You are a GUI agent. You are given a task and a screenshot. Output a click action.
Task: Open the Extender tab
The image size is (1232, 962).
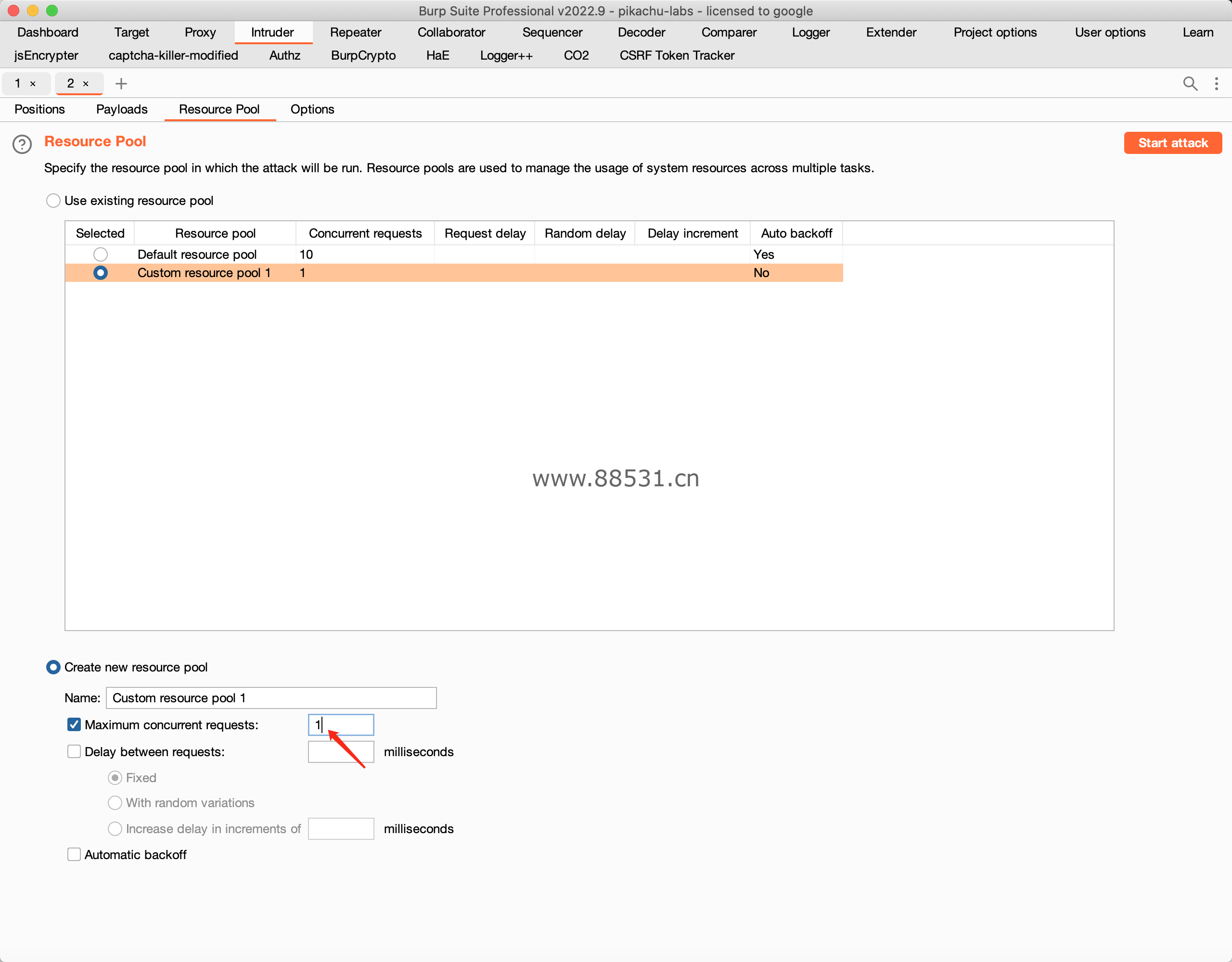(891, 32)
